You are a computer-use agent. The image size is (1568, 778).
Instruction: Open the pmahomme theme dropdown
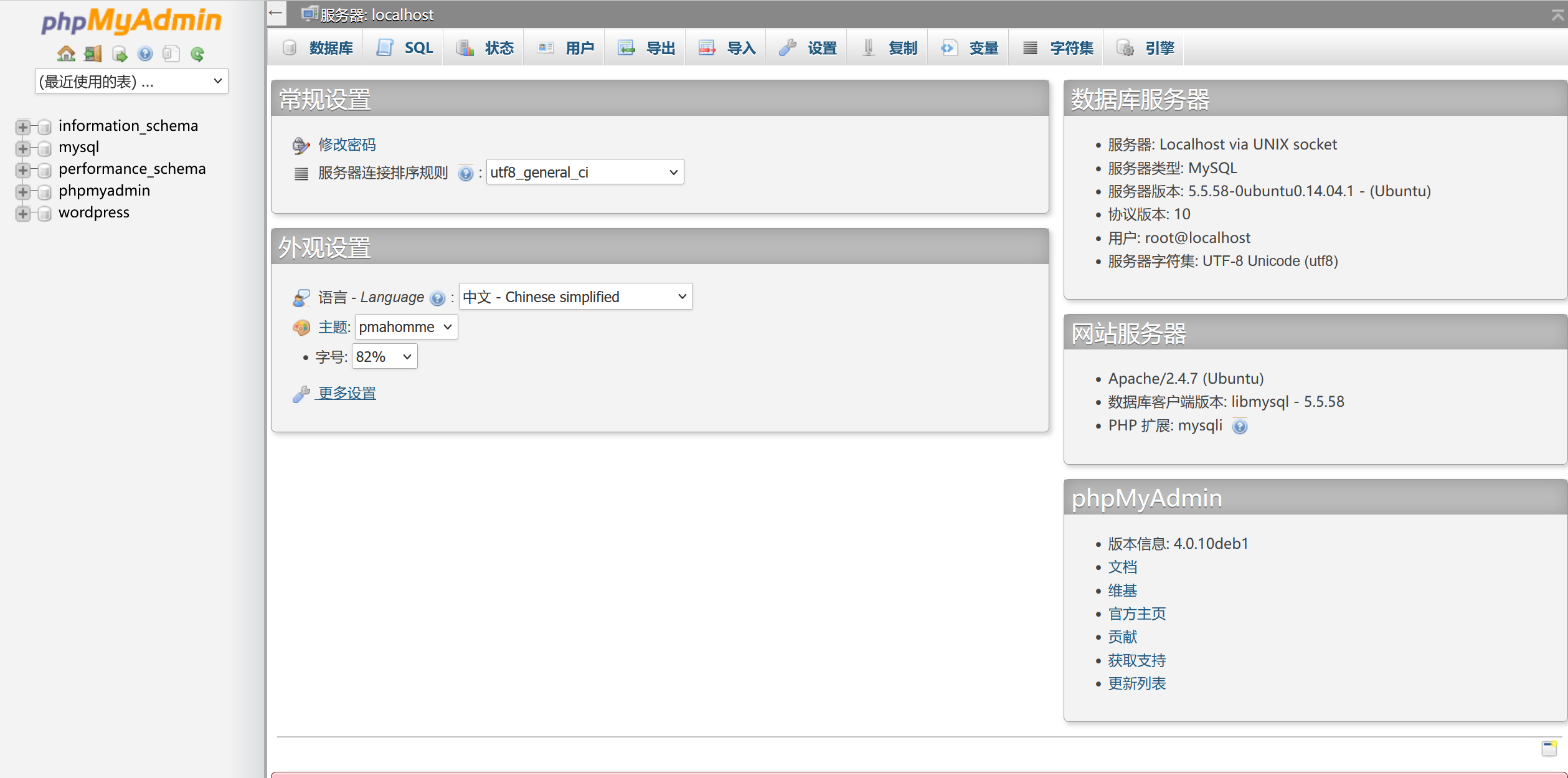tap(406, 326)
